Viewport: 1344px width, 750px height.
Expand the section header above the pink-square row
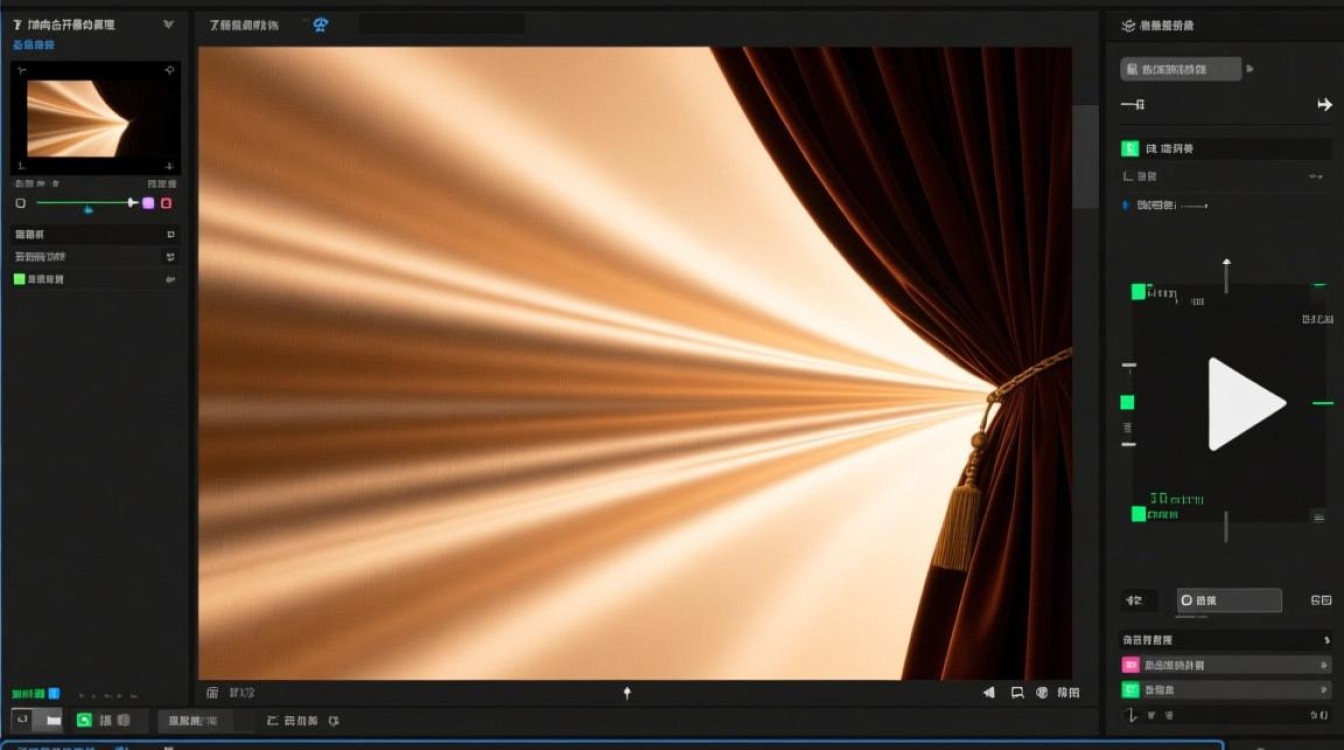click(x=1225, y=640)
